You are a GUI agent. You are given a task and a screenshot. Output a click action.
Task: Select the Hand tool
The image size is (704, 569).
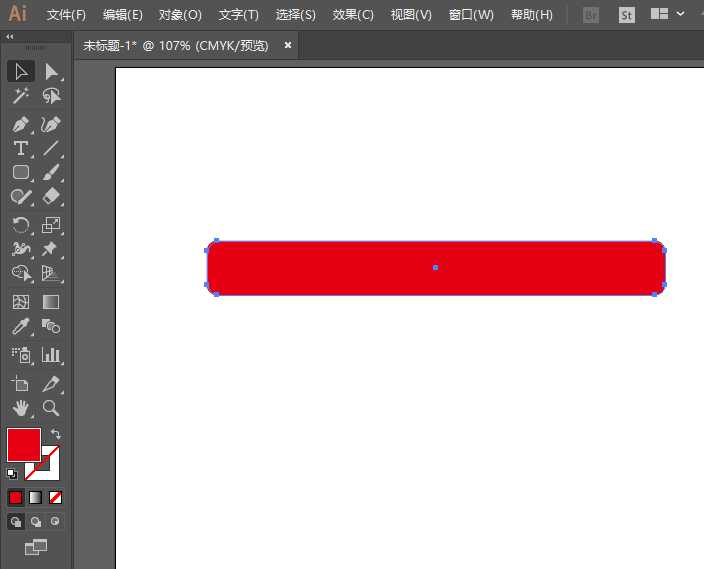click(20, 408)
